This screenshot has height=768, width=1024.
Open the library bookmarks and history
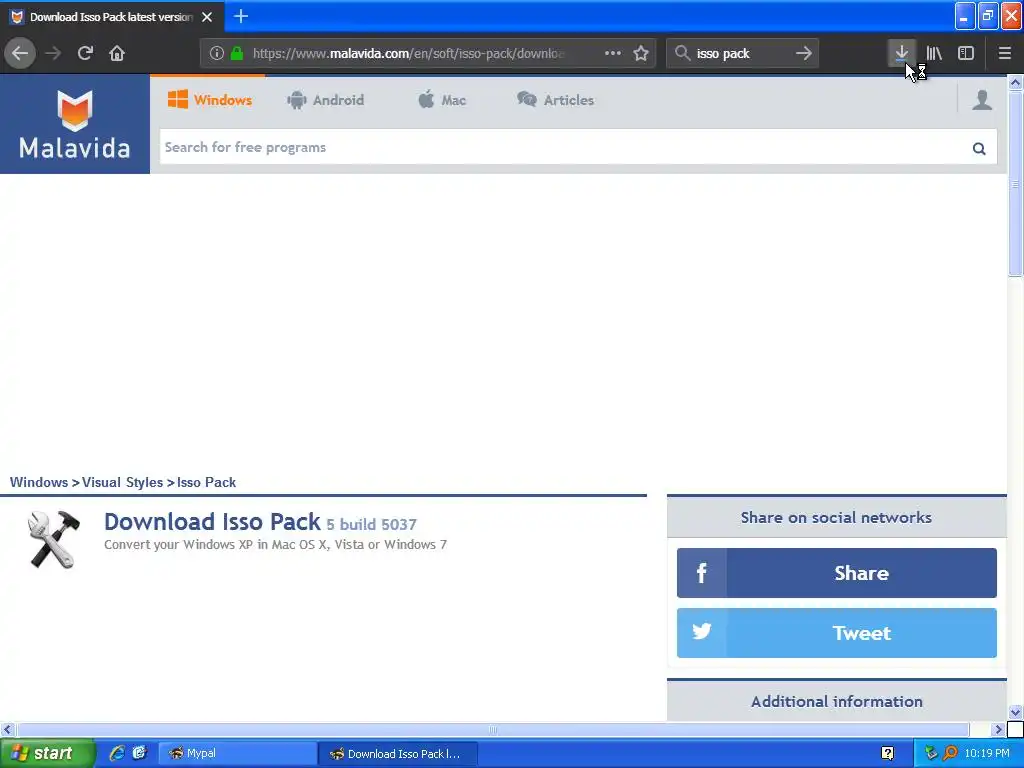click(934, 53)
